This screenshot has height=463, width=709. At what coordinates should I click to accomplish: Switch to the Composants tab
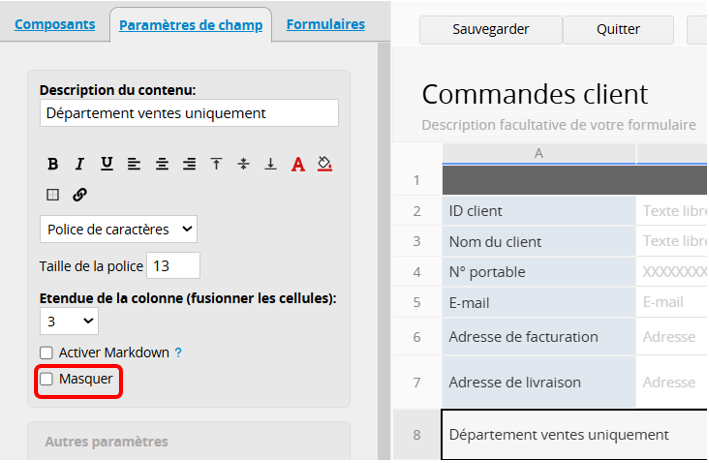[x=55, y=24]
